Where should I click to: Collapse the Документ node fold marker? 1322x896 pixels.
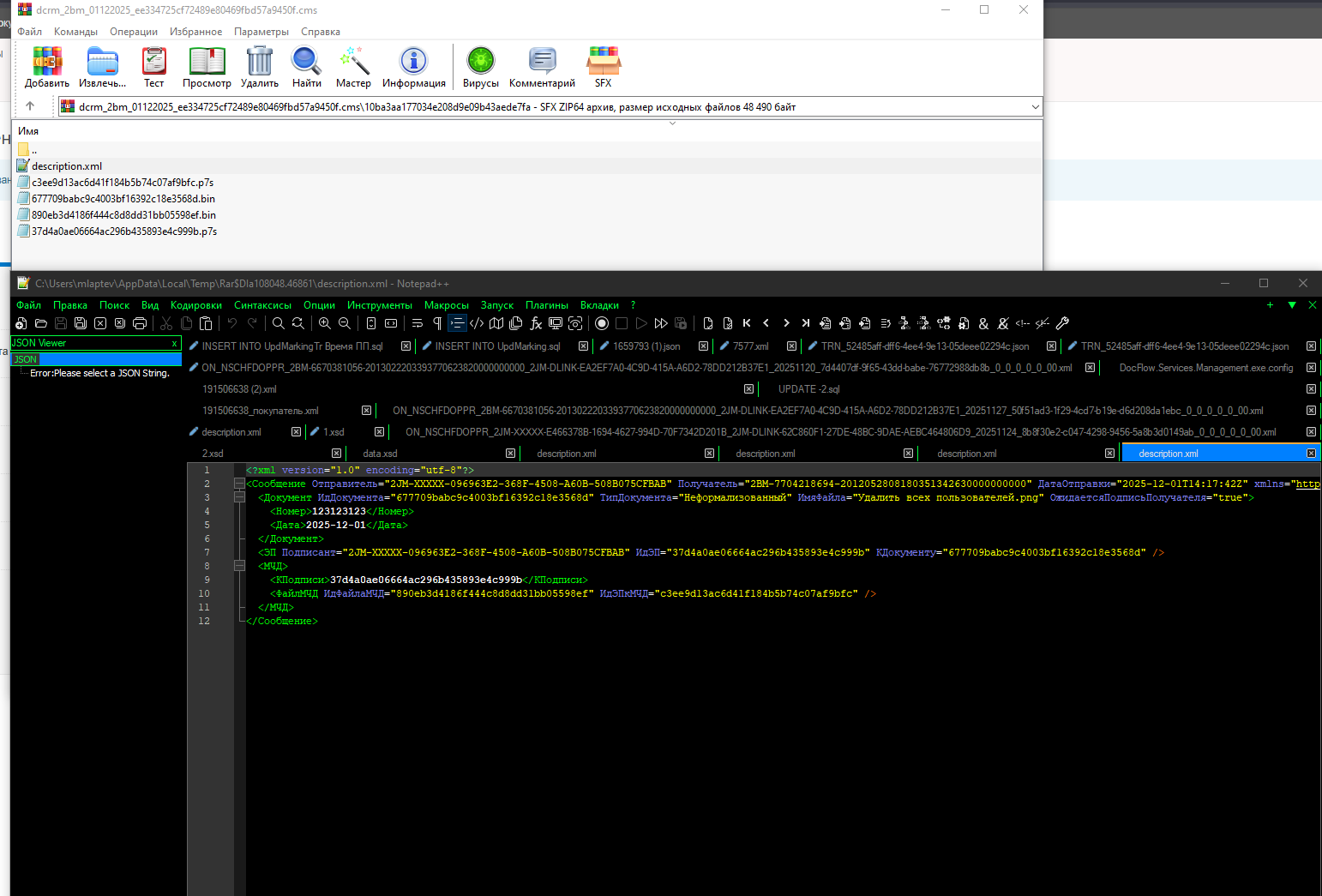pyautogui.click(x=239, y=497)
